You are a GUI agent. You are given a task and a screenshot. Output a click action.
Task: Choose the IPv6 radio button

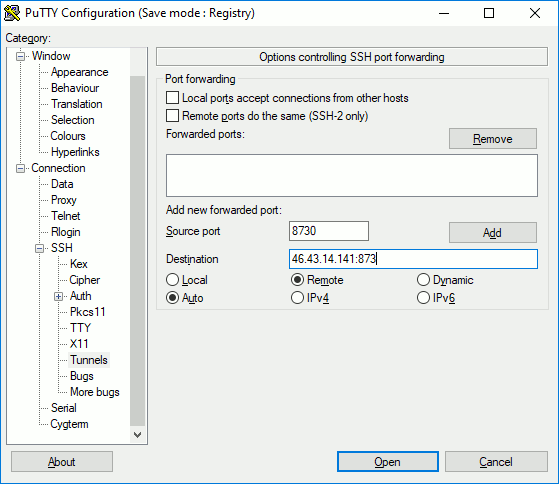pos(423,298)
